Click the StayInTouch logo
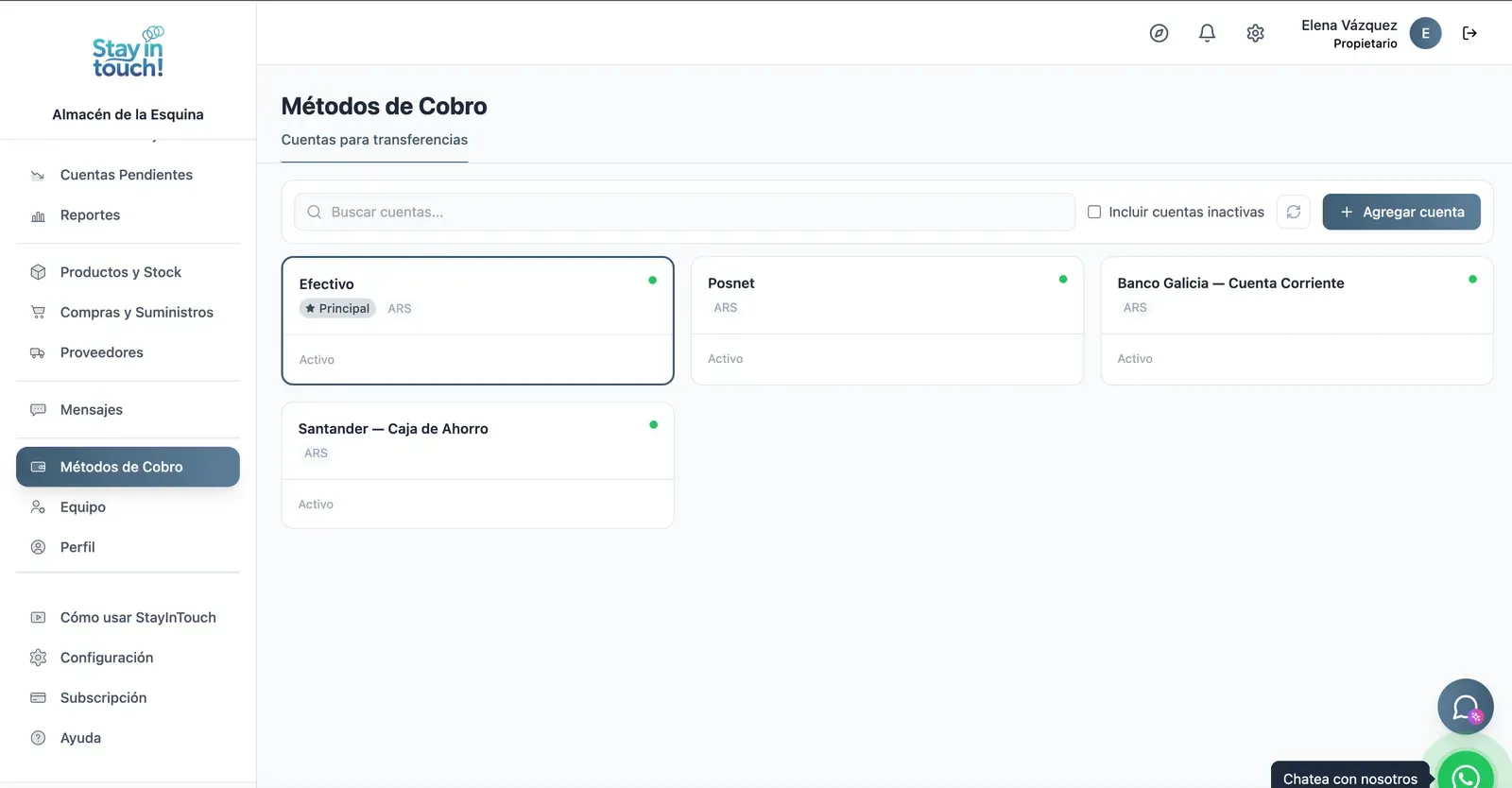Image resolution: width=1512 pixels, height=788 pixels. [128, 53]
